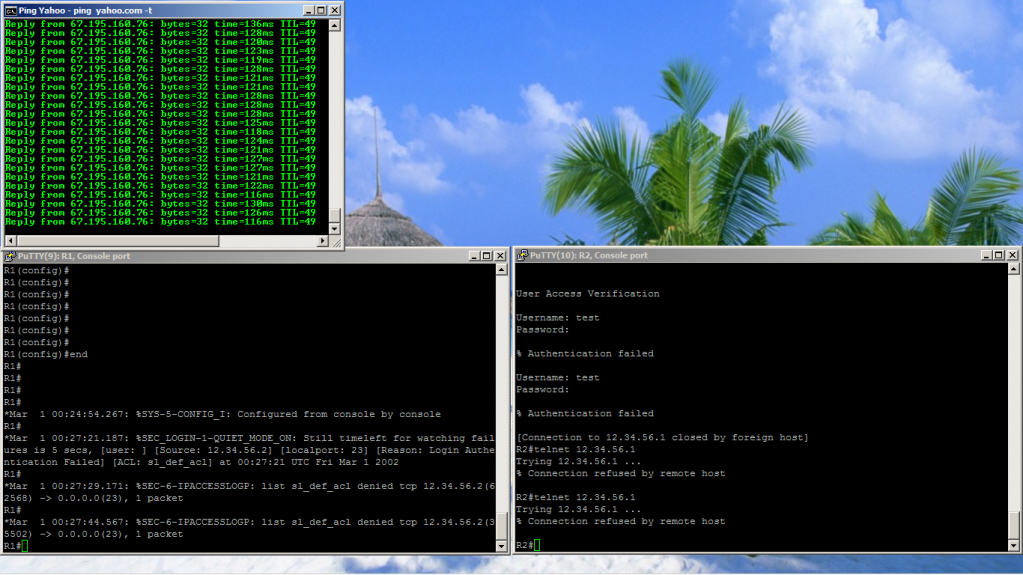This screenshot has width=1023, height=575.
Task: Click scroll down arrow in PuTTY R1 window
Action: tap(502, 546)
